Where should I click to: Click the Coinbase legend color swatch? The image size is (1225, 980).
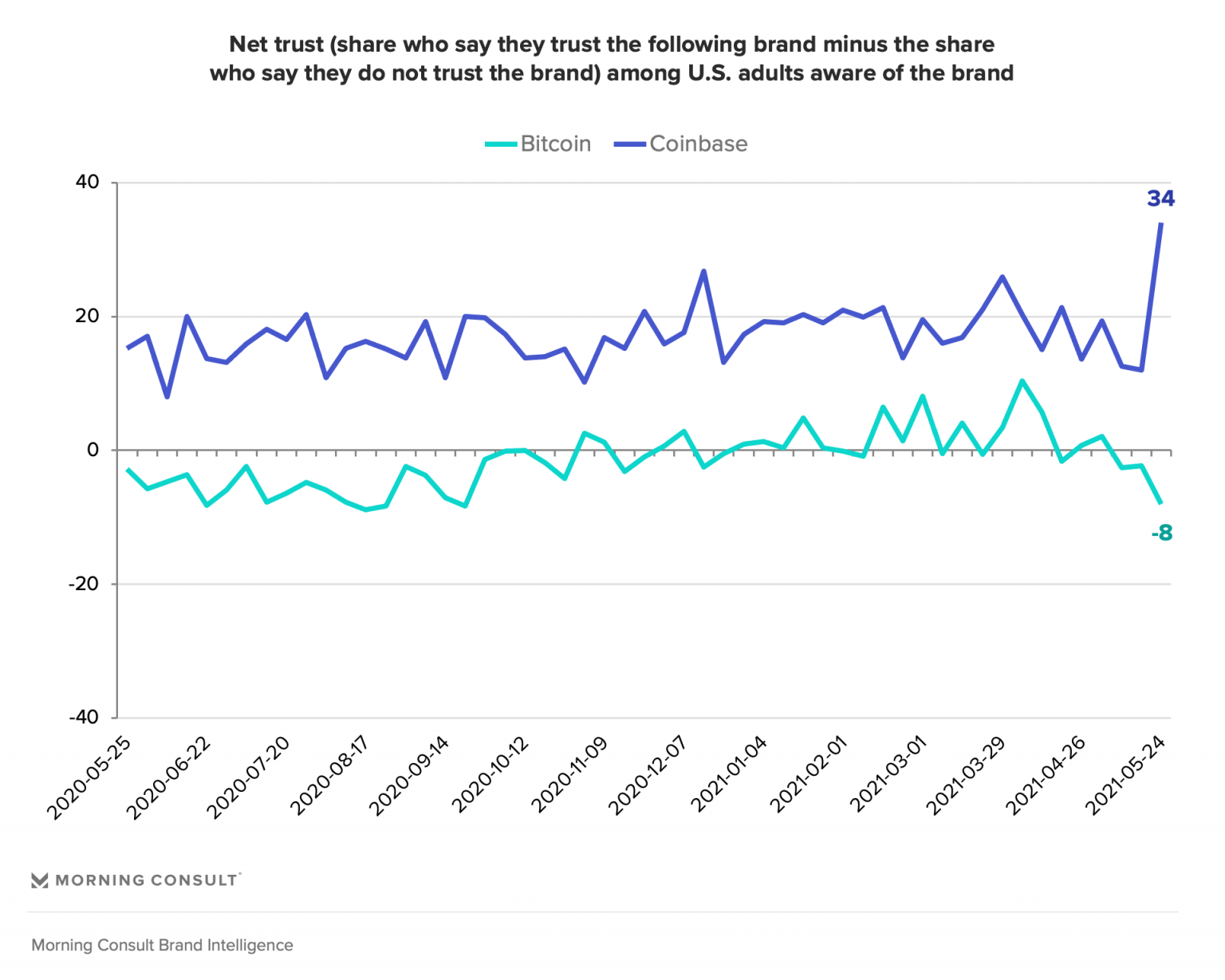point(629,144)
